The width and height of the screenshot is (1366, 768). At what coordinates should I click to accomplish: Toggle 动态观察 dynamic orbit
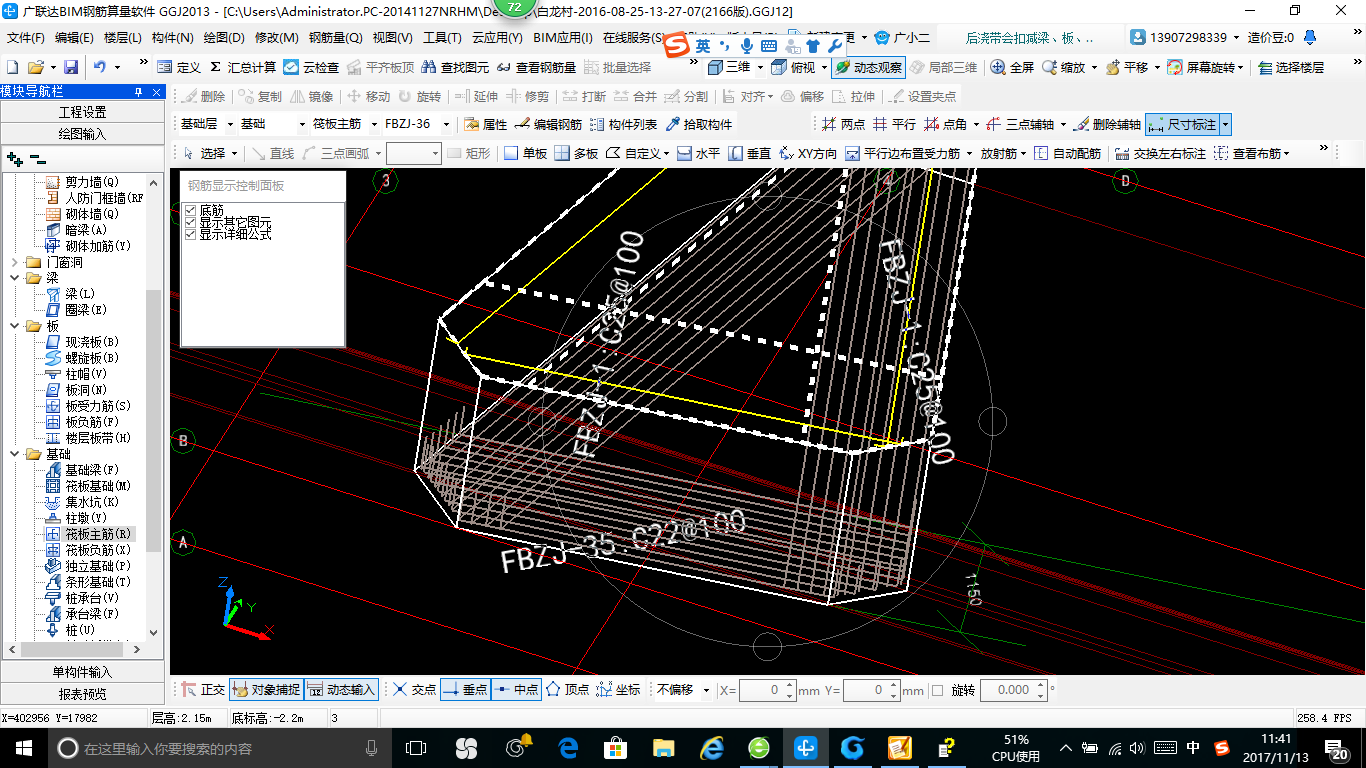pos(868,67)
